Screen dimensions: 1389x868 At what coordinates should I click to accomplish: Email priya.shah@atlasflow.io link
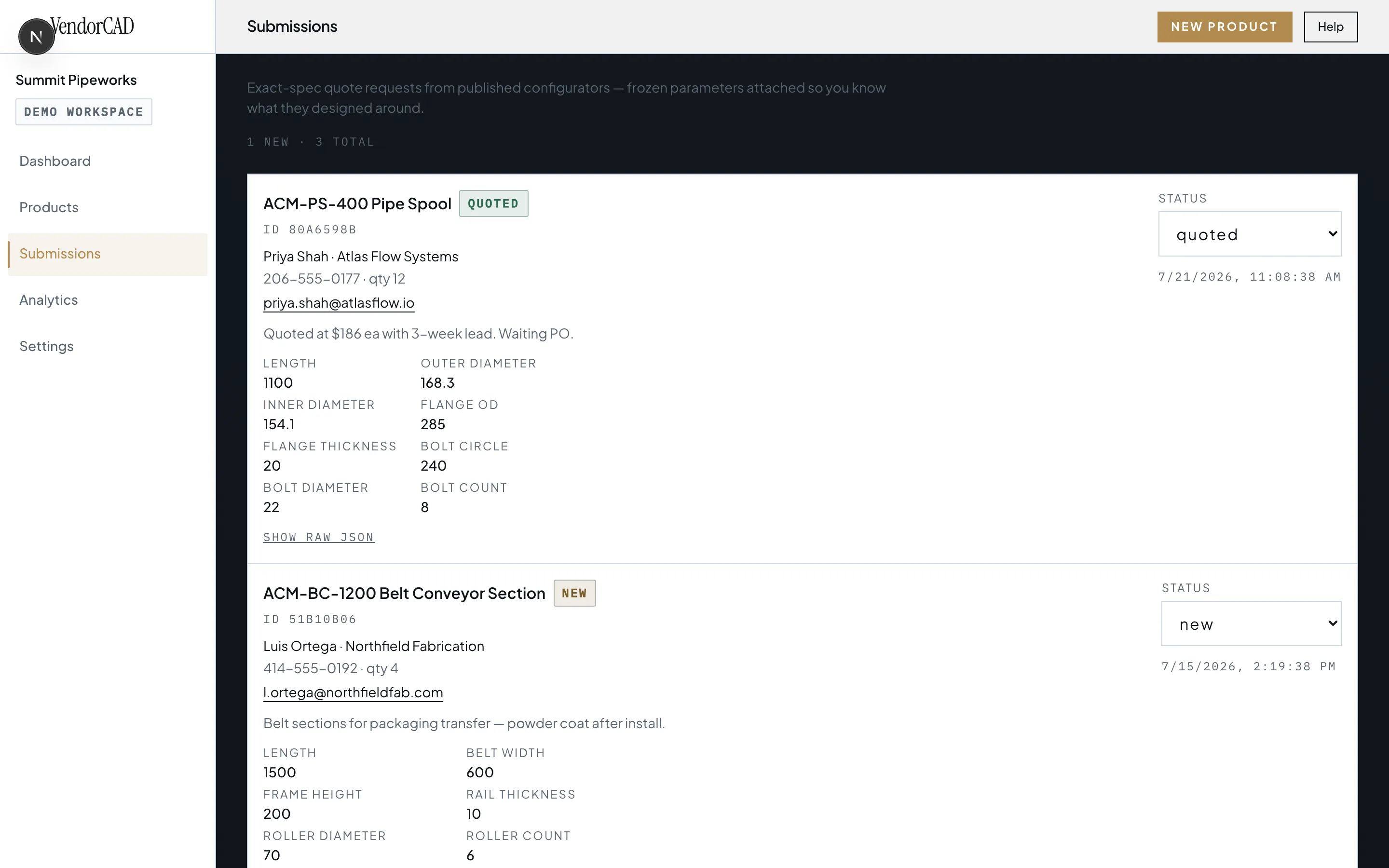click(x=339, y=303)
